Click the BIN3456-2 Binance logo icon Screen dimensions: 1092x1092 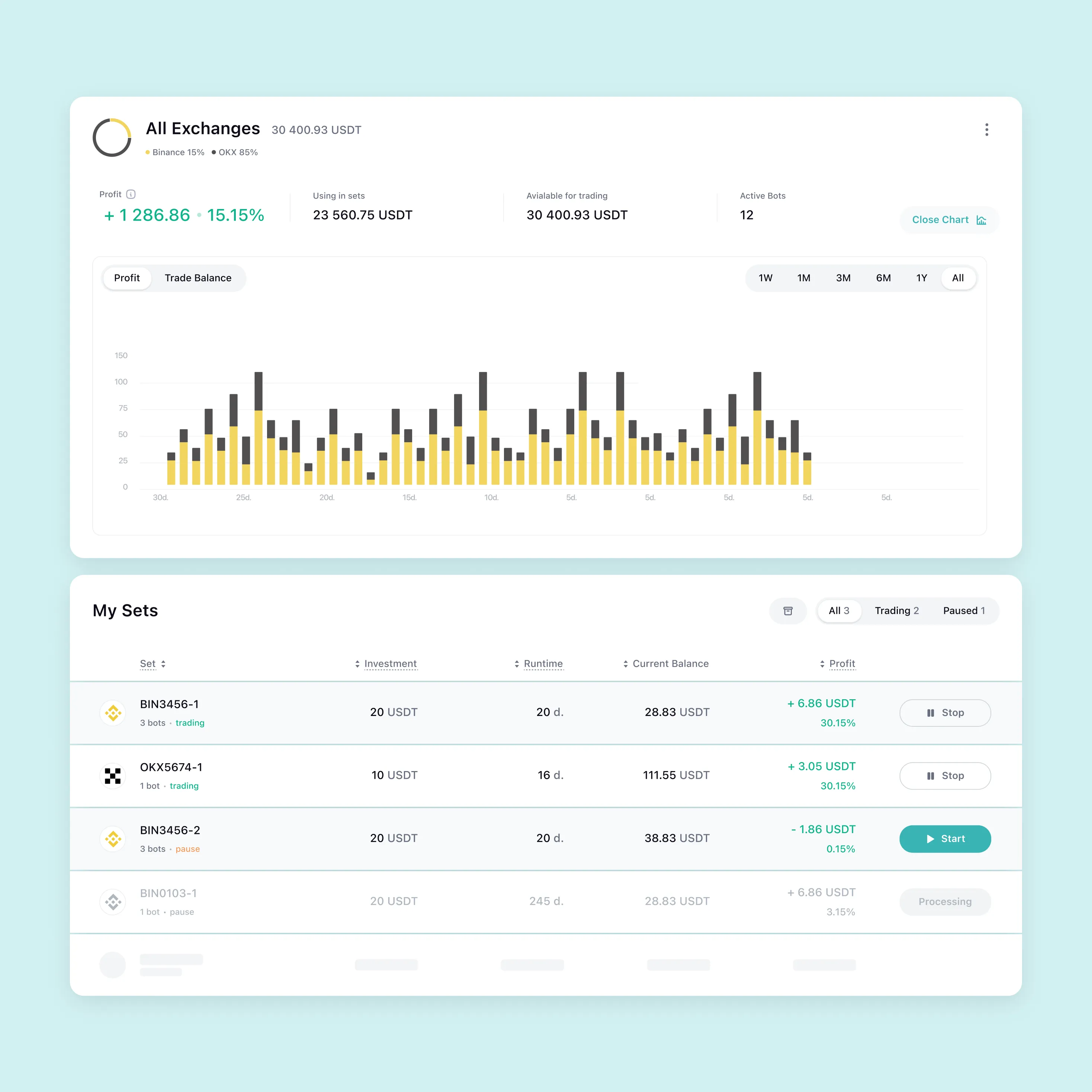click(x=113, y=839)
